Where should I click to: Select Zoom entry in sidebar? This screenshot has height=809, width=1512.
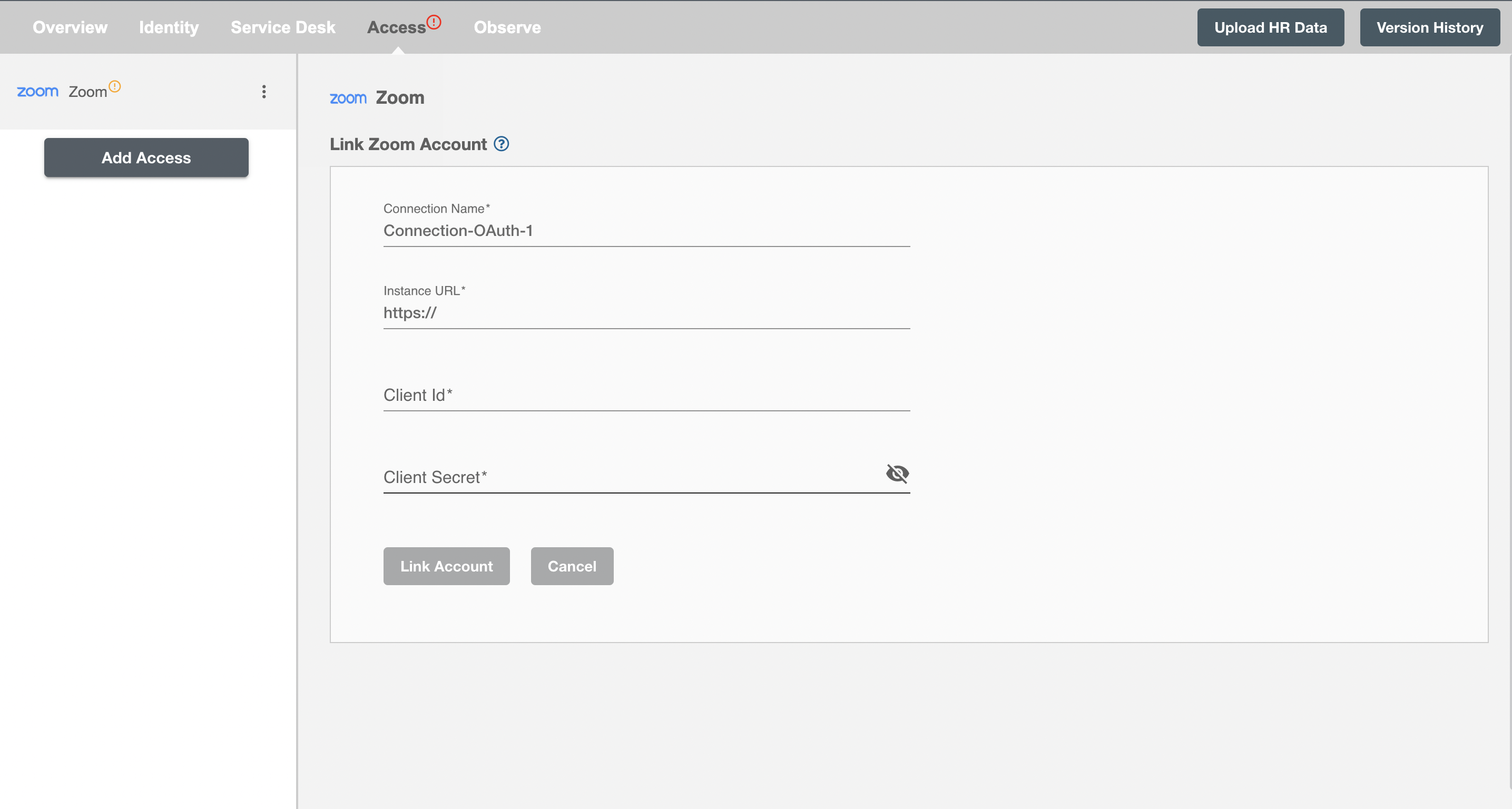pyautogui.click(x=148, y=92)
